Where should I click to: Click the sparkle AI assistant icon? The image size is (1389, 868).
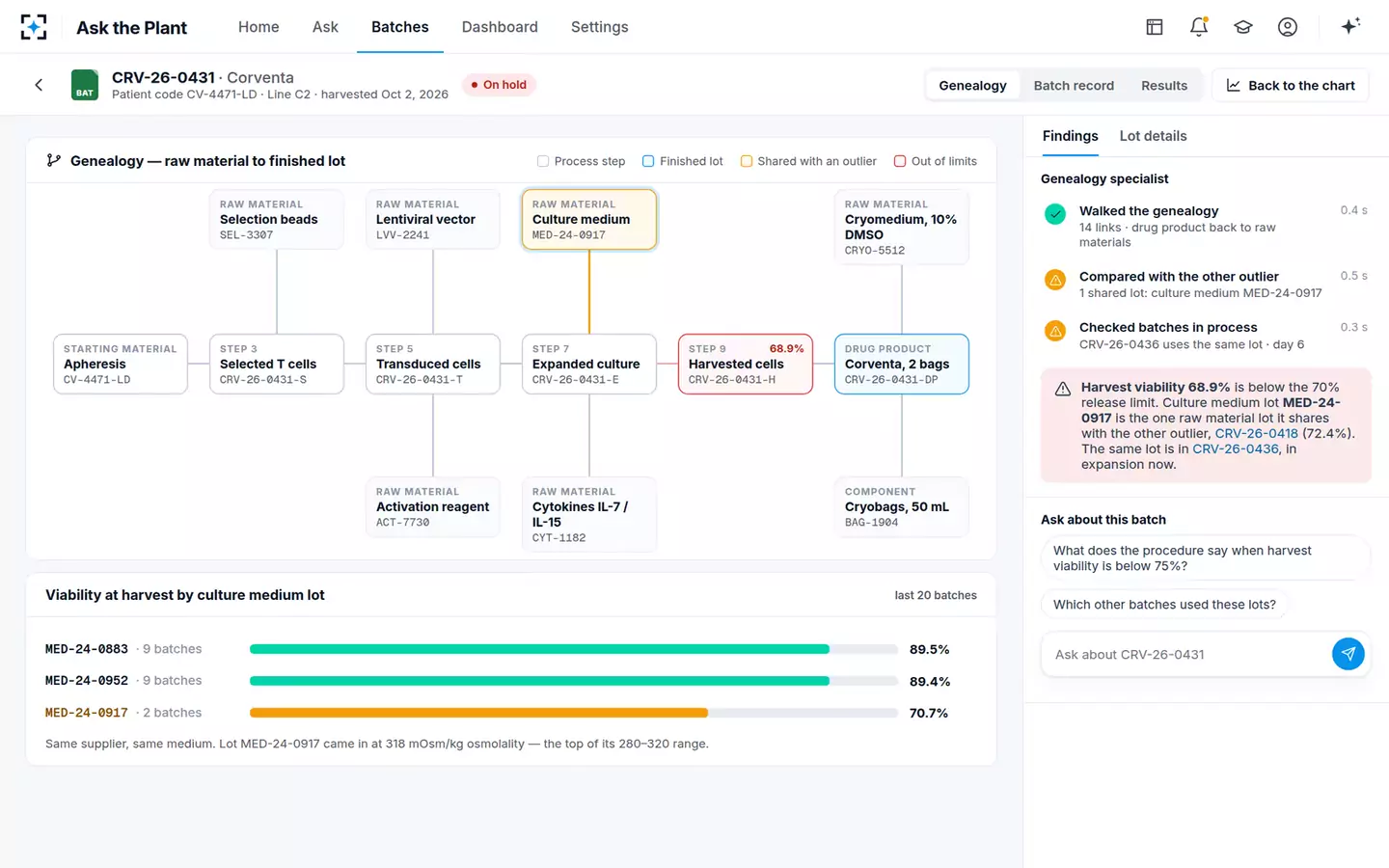[1350, 26]
